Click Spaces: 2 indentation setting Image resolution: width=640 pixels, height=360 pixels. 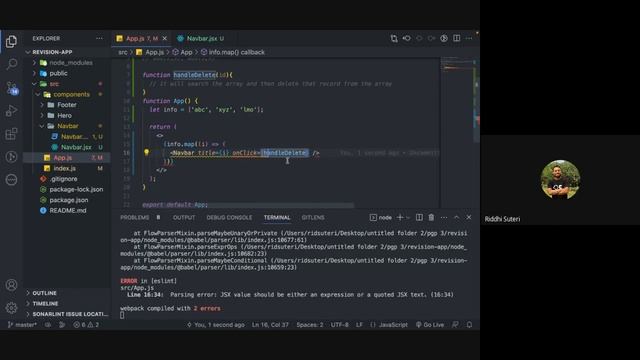[310, 325]
